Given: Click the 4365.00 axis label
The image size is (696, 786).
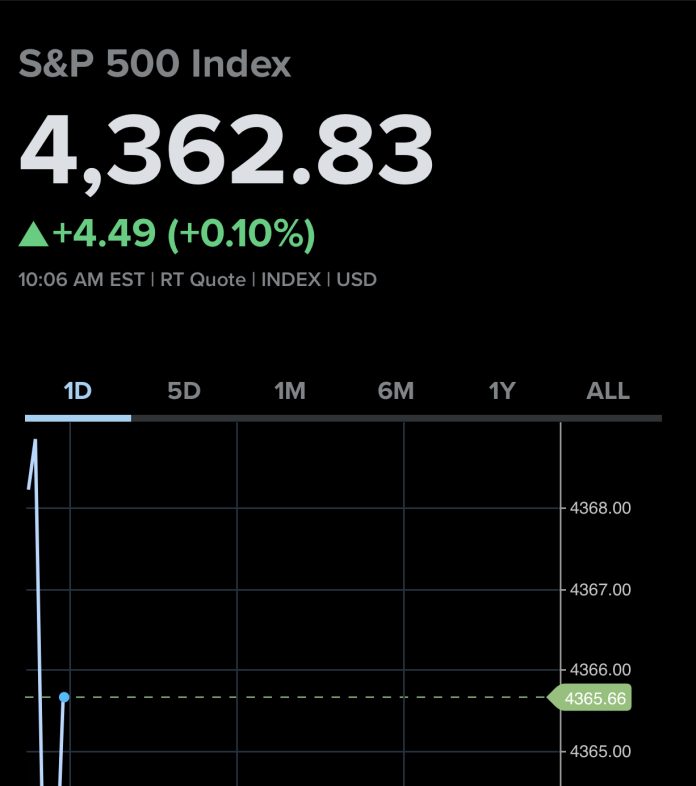Looking at the screenshot, I should click(x=600, y=751).
